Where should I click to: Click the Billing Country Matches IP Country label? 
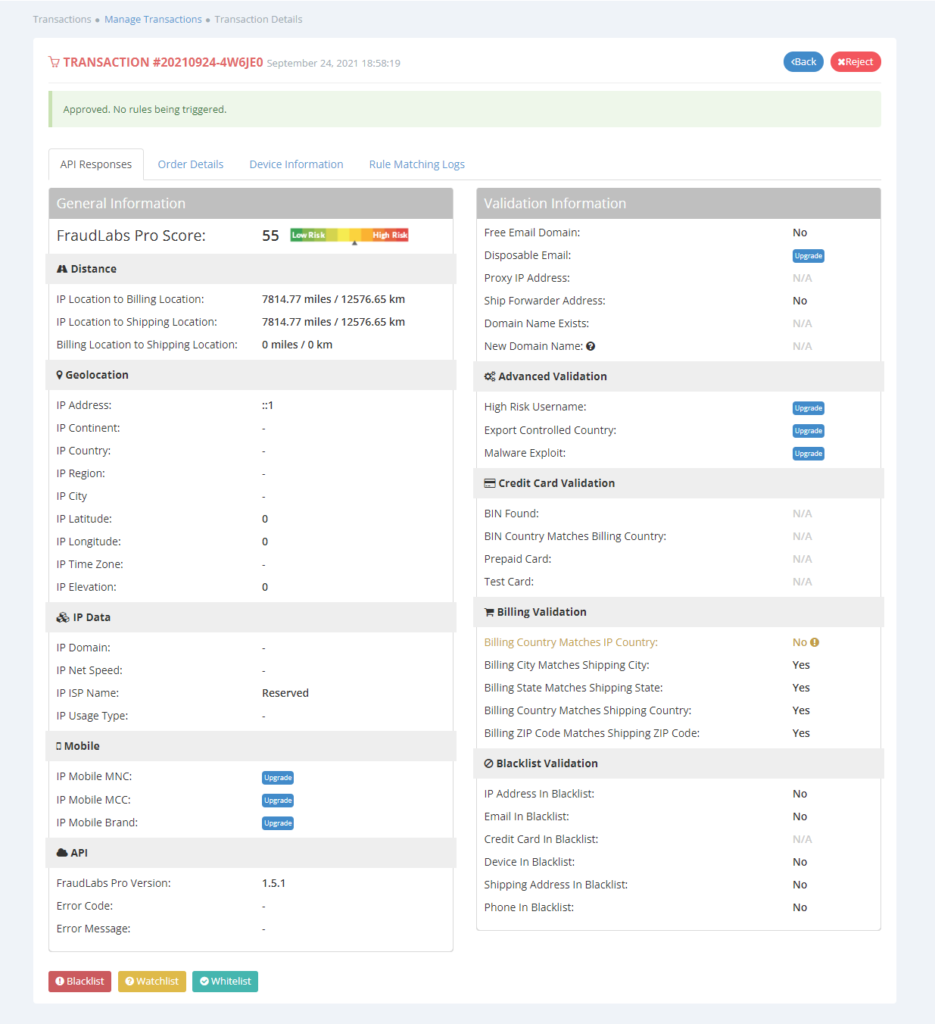click(x=571, y=643)
